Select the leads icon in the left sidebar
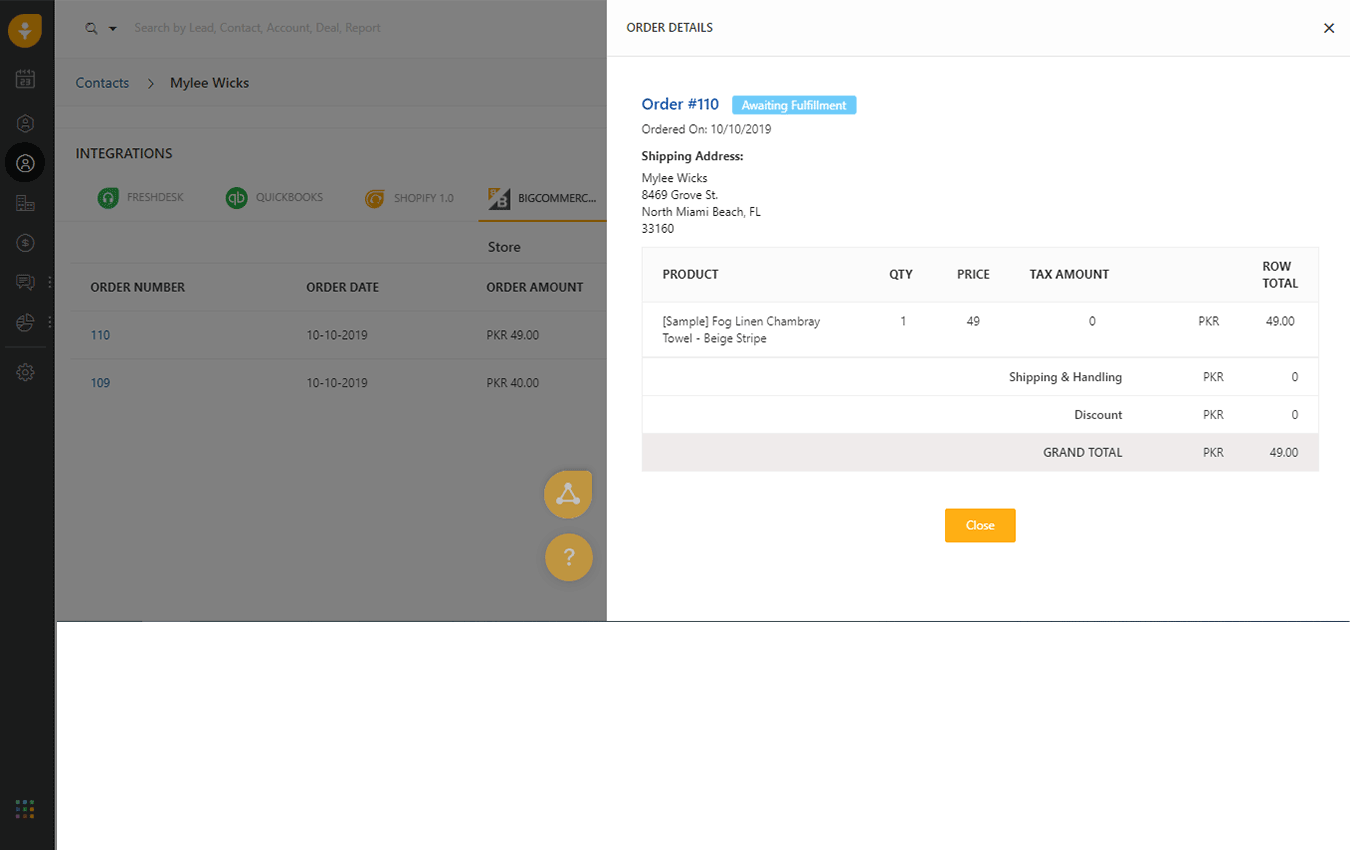1350x850 pixels. (25, 122)
